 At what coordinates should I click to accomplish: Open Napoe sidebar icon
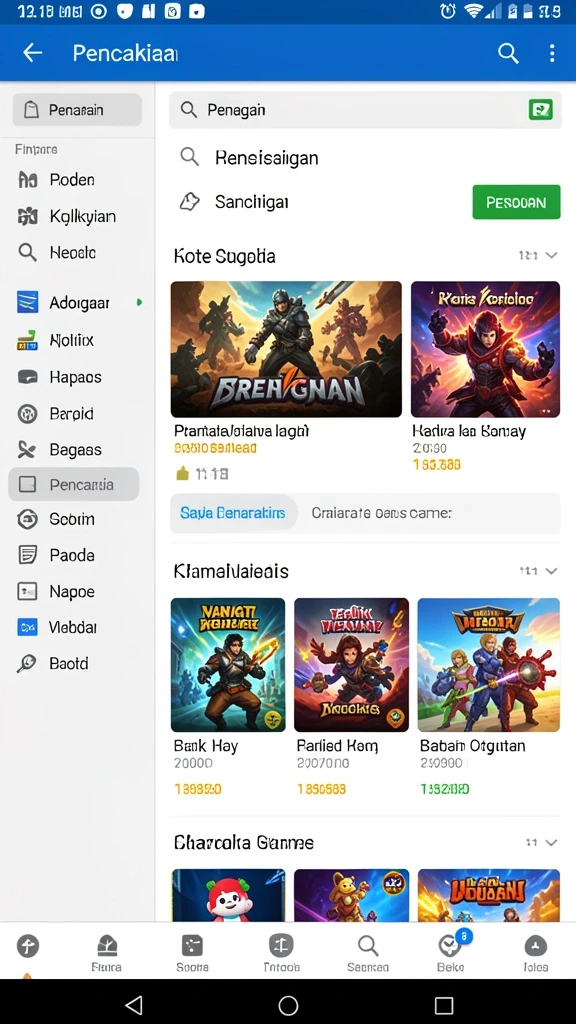coord(27,592)
